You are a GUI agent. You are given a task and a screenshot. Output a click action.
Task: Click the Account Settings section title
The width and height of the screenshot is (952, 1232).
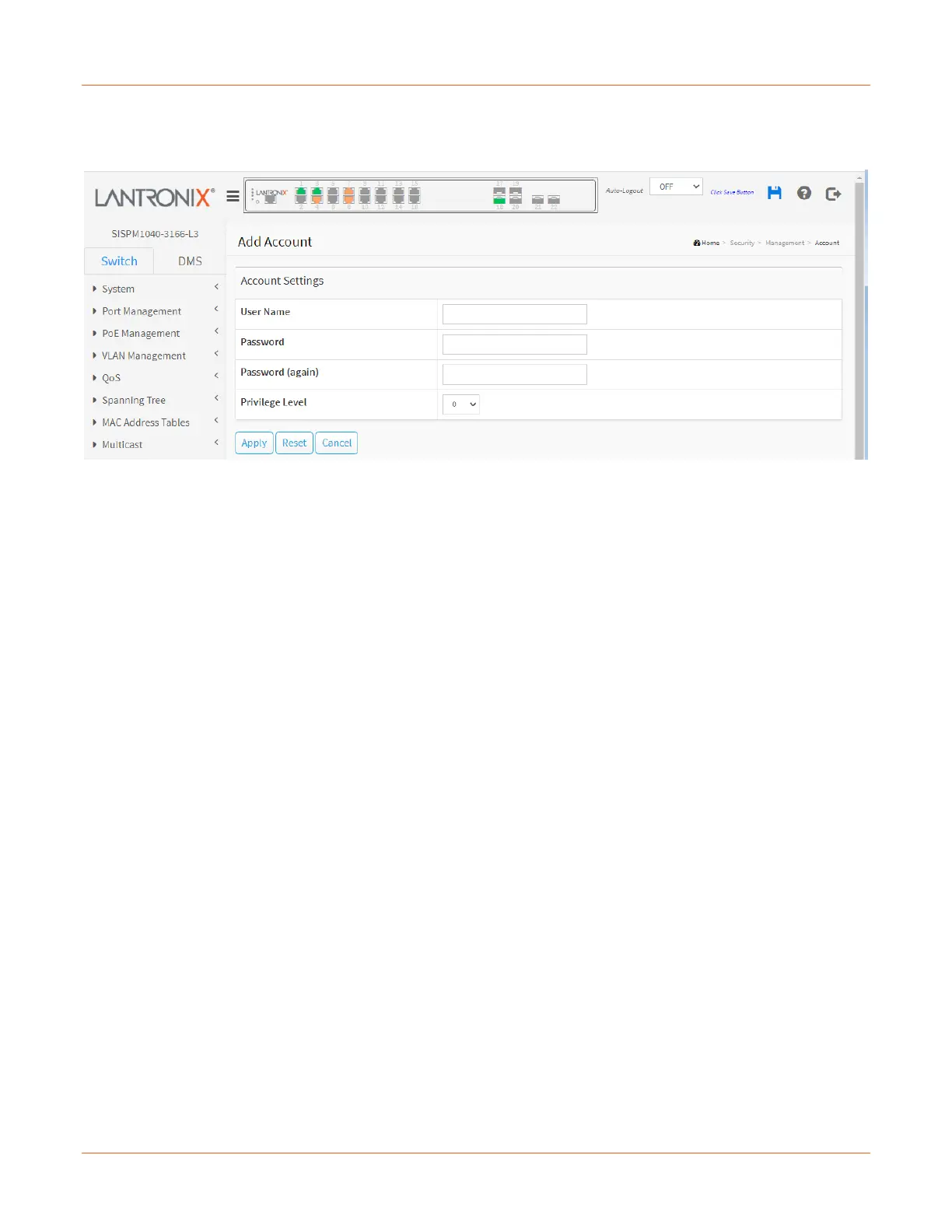(282, 281)
